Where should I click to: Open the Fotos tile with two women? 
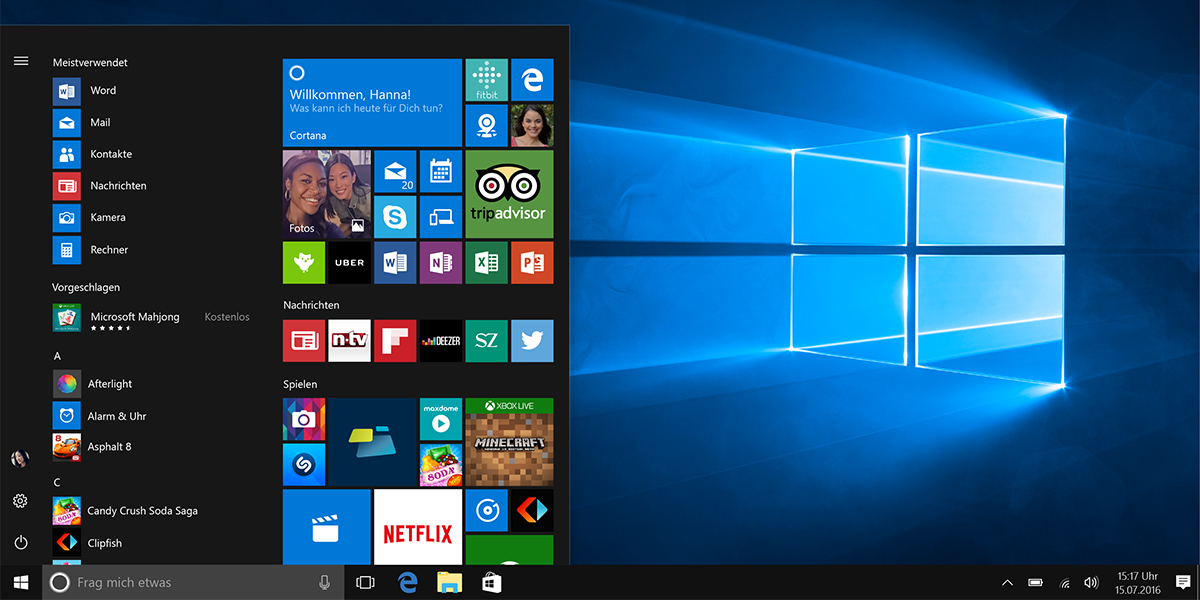pyautogui.click(x=327, y=194)
